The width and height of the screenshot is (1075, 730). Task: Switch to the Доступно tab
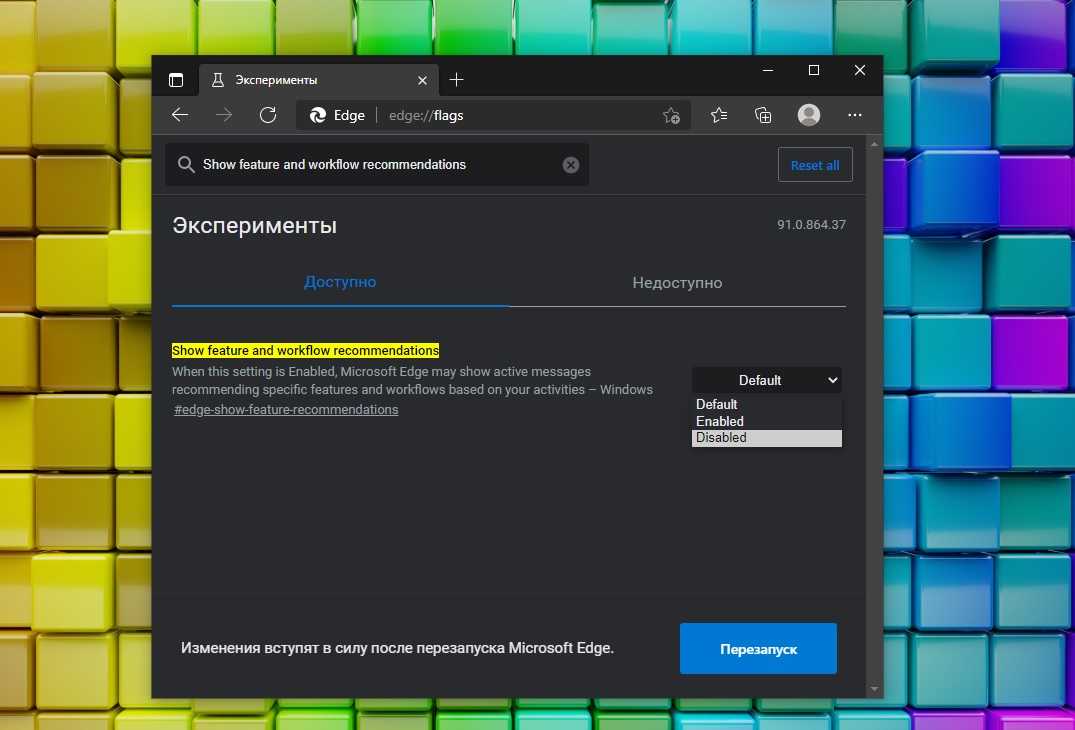pos(340,282)
